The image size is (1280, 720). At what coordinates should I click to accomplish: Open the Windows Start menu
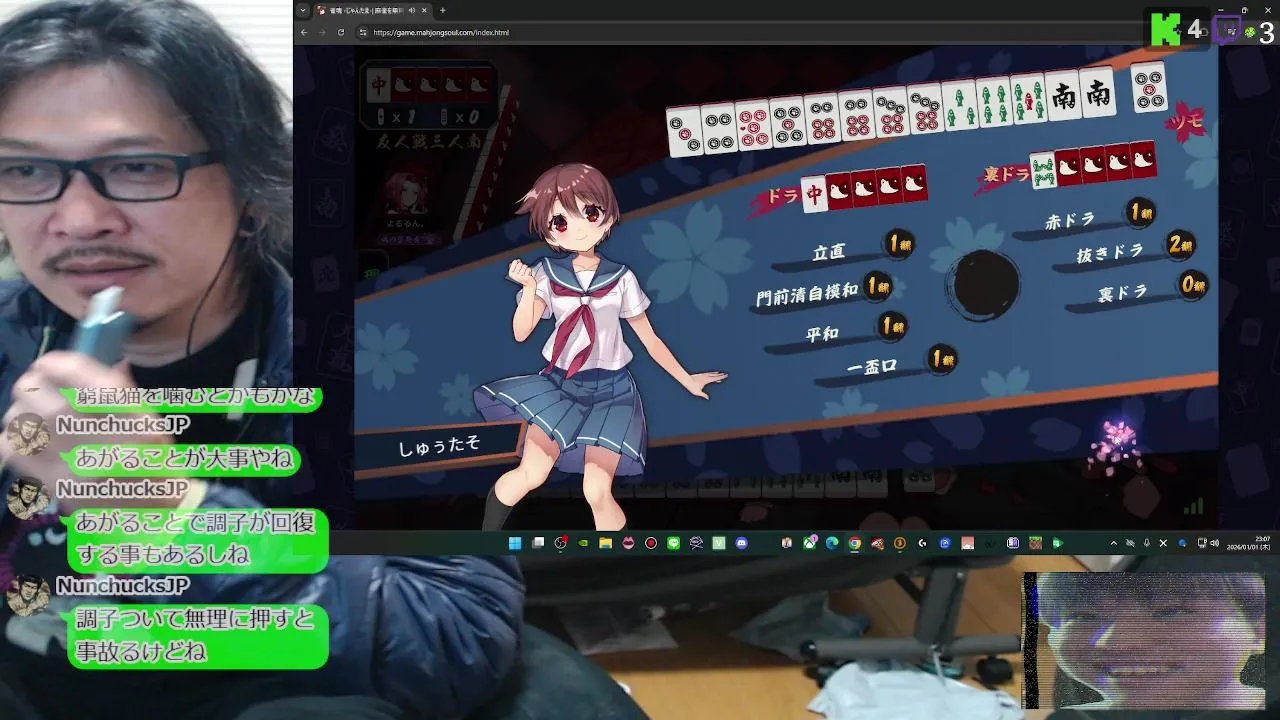(513, 543)
